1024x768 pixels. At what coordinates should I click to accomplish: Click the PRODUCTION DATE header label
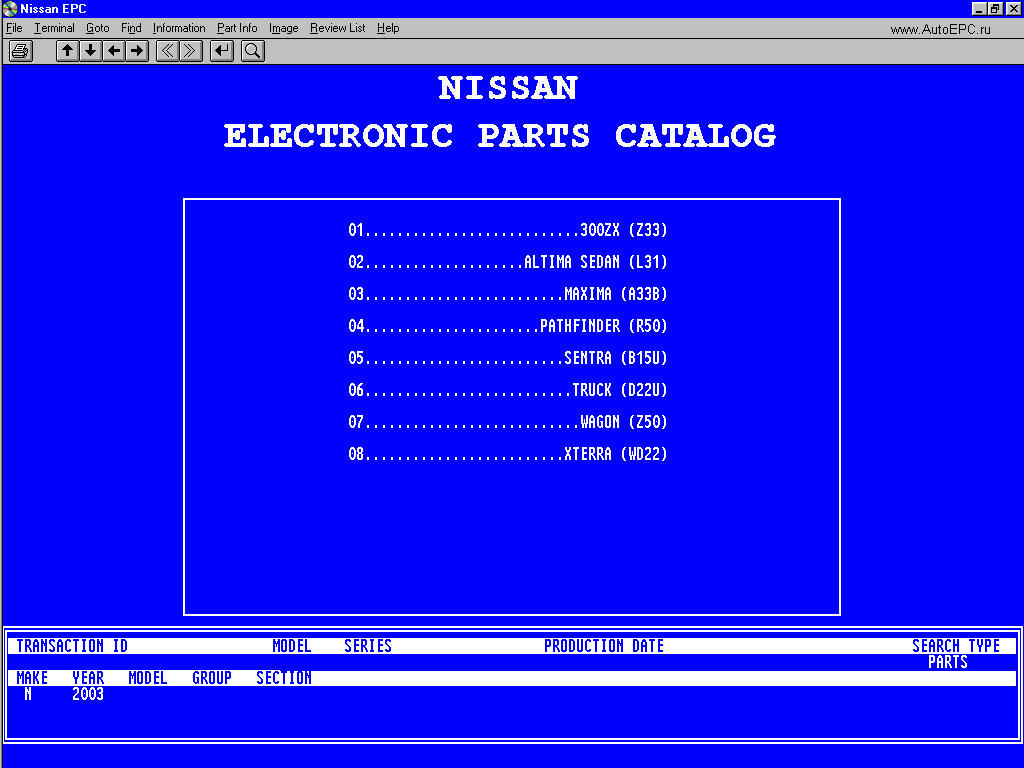603,646
